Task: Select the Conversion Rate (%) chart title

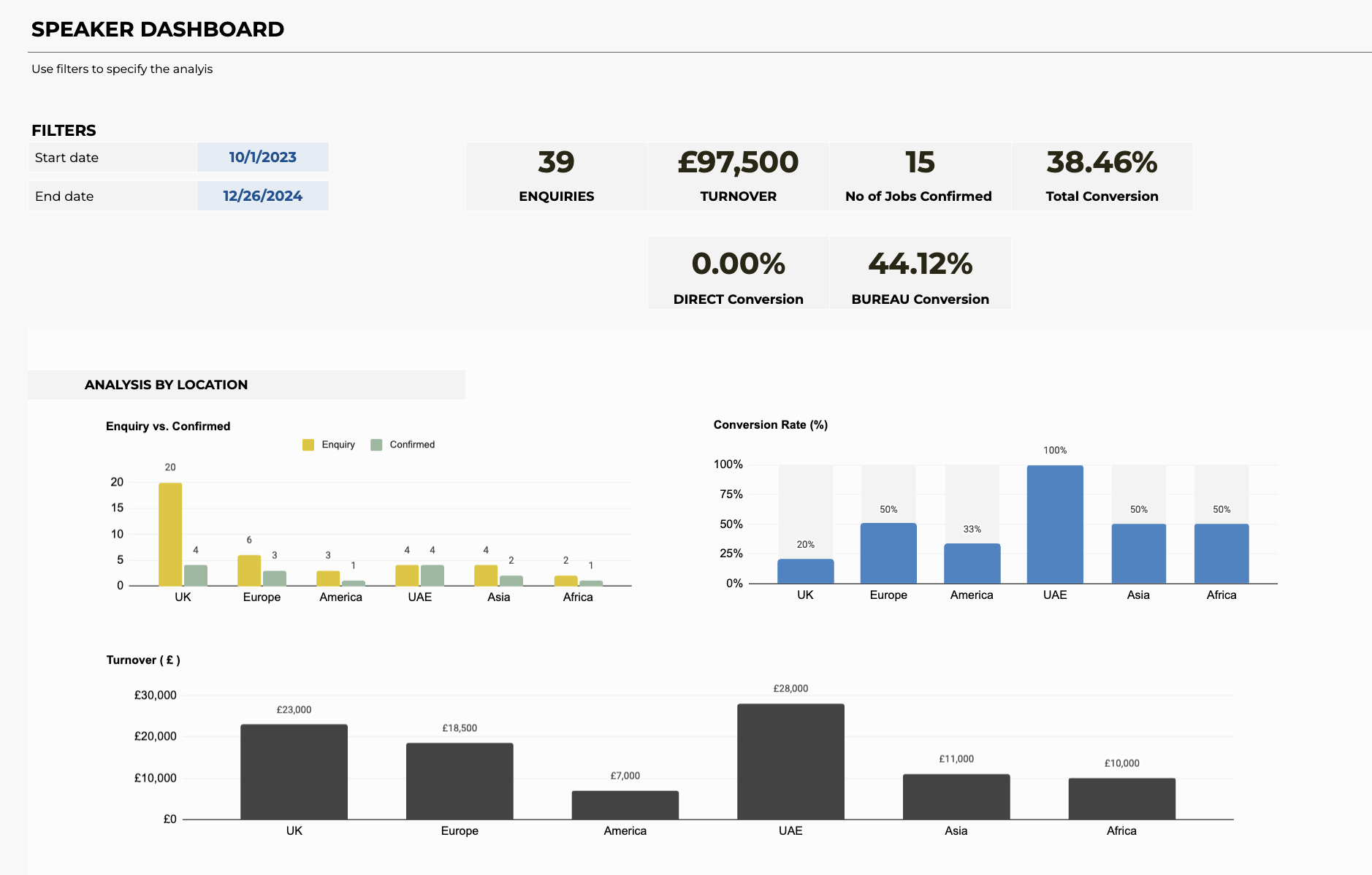Action: tap(770, 425)
